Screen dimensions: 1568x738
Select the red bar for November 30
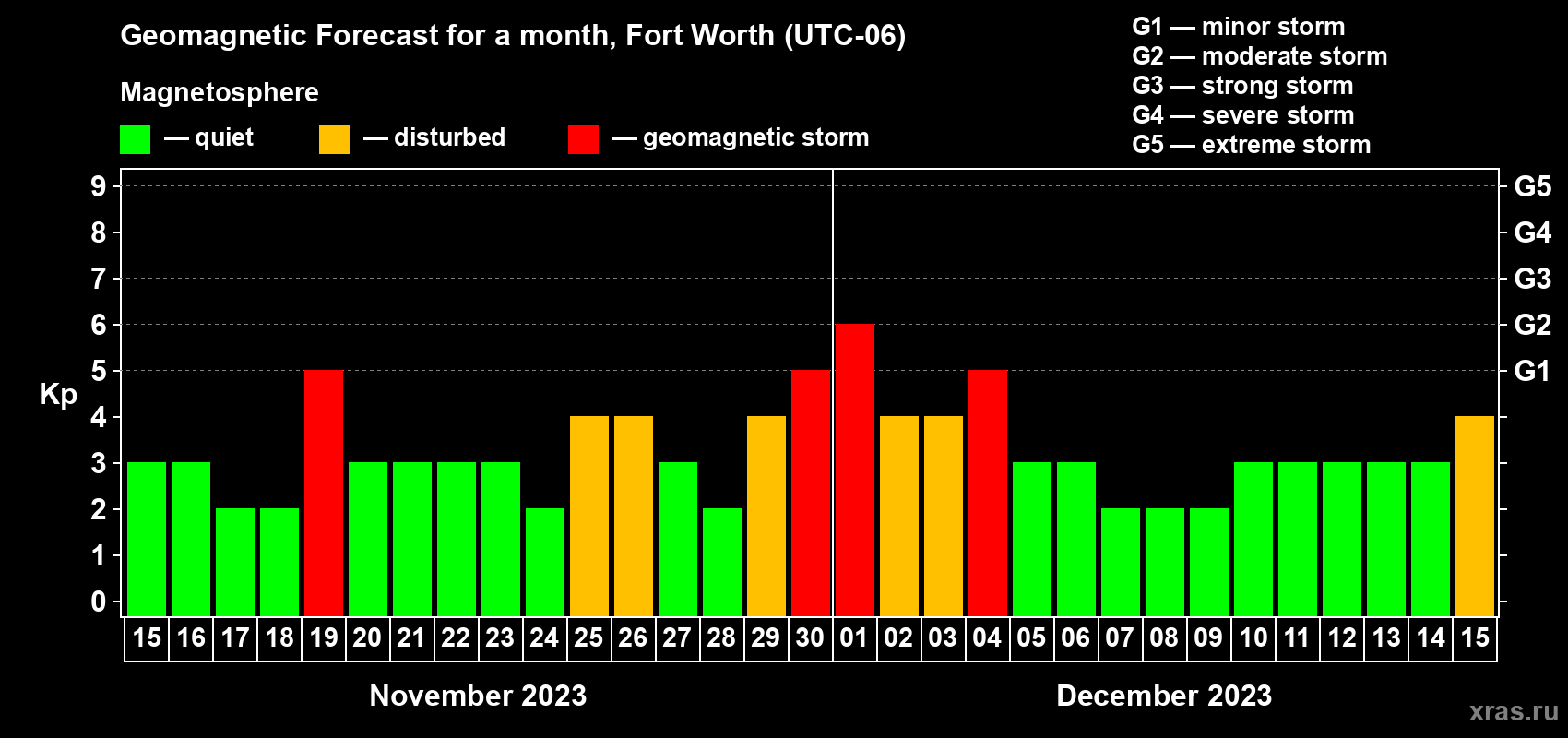(x=811, y=494)
